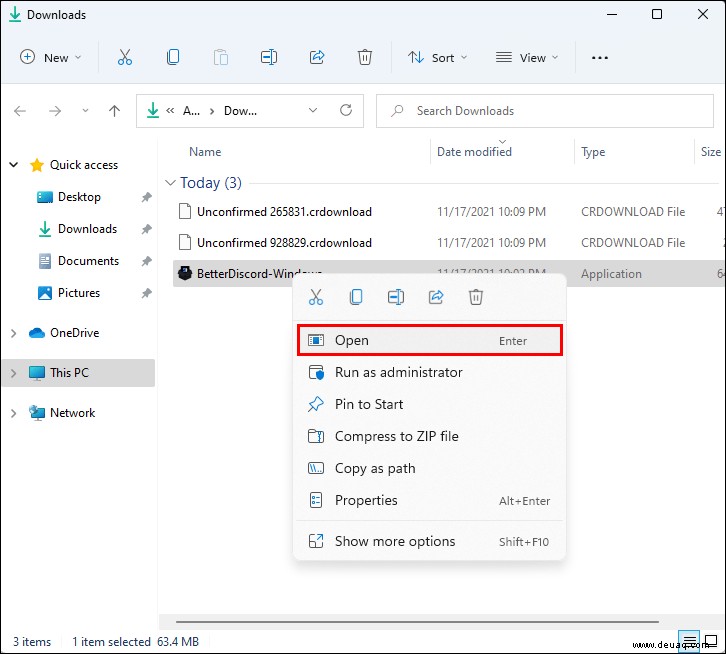Select Compress to ZIP file
726x654 pixels.
(x=430, y=436)
